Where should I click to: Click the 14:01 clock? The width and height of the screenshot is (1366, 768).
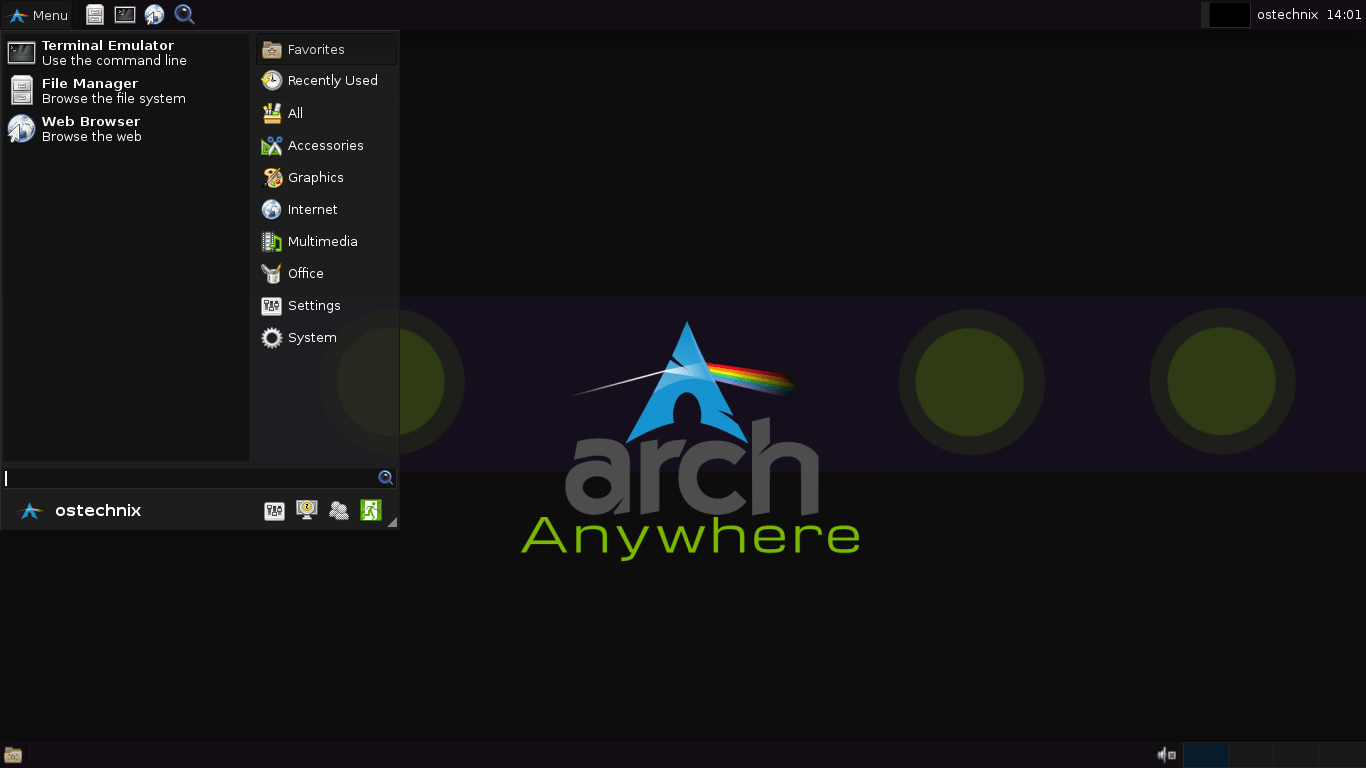[x=1343, y=15]
